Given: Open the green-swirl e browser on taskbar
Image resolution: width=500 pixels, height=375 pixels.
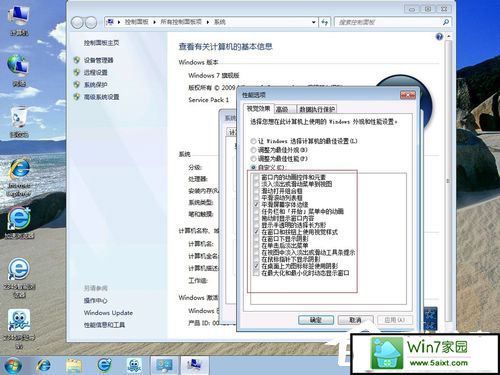Looking at the screenshot, I should click(x=104, y=365).
